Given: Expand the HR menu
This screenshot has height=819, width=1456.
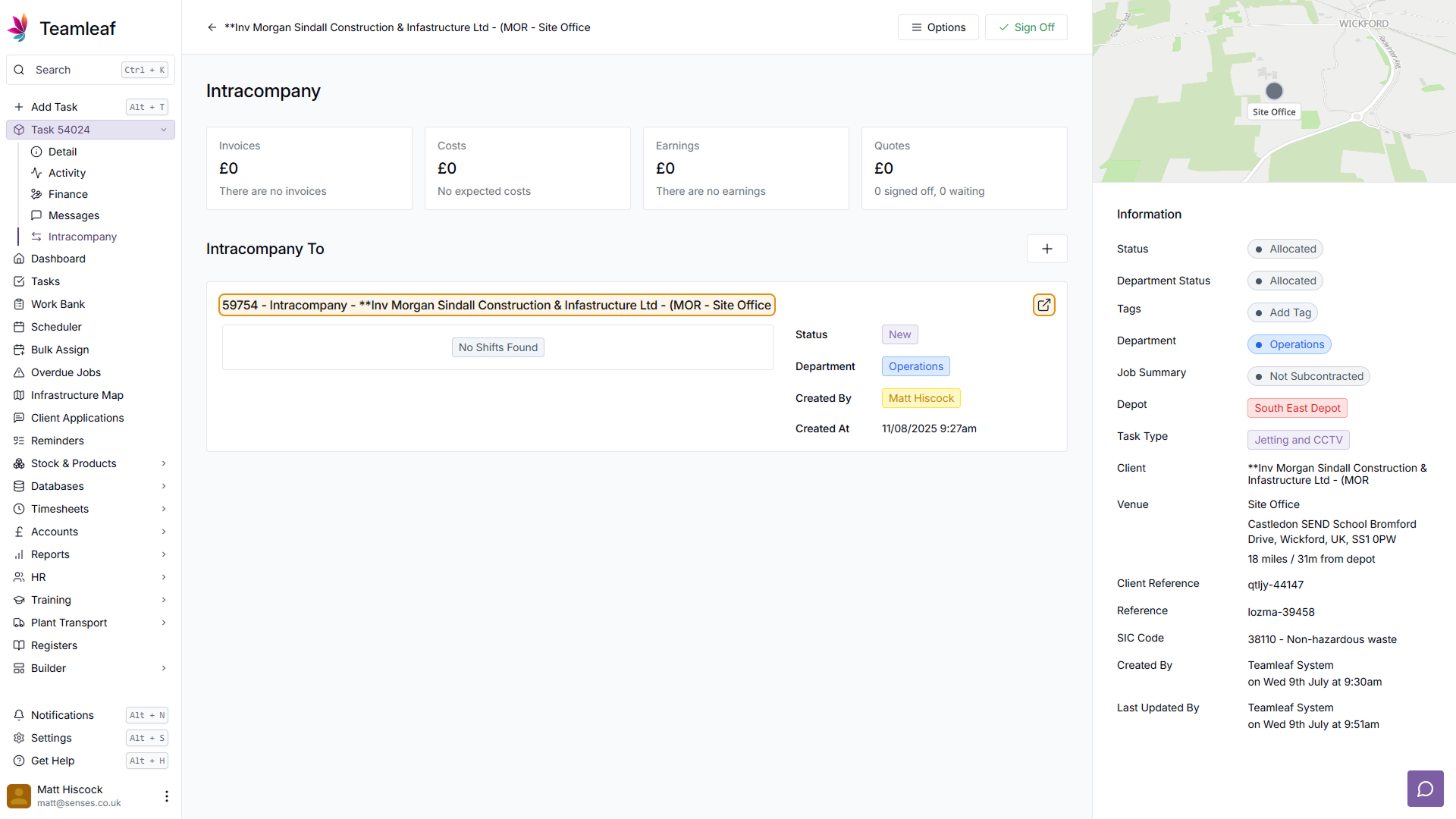Looking at the screenshot, I should [x=164, y=577].
